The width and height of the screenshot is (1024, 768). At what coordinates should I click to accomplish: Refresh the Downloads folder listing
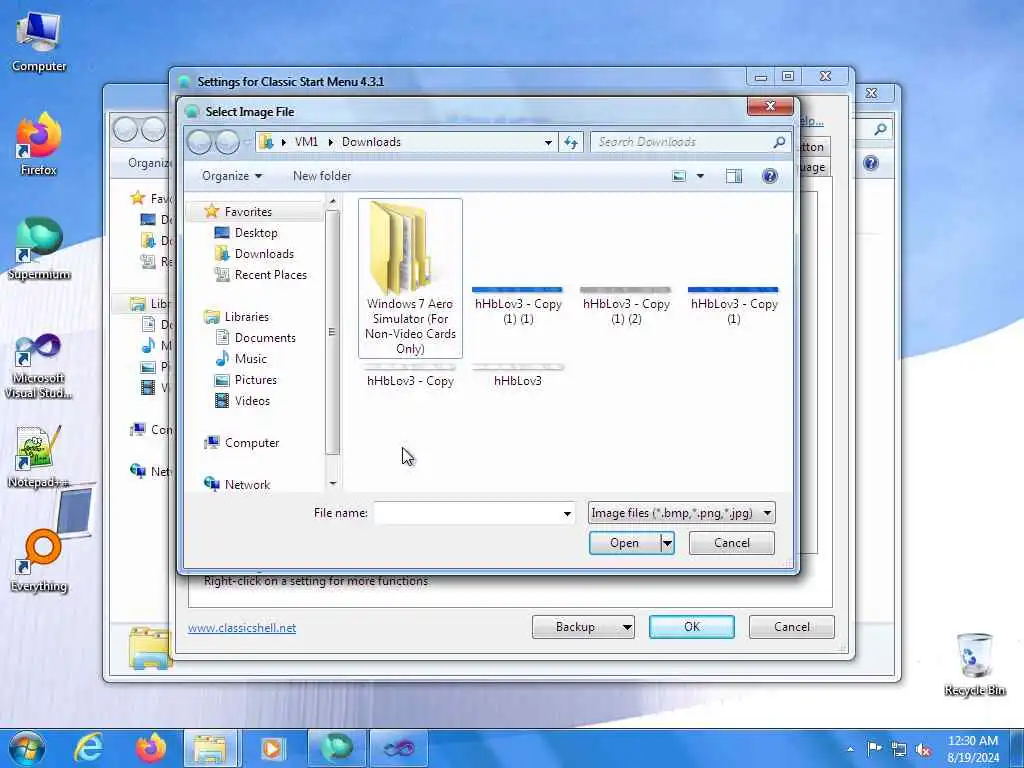click(571, 142)
